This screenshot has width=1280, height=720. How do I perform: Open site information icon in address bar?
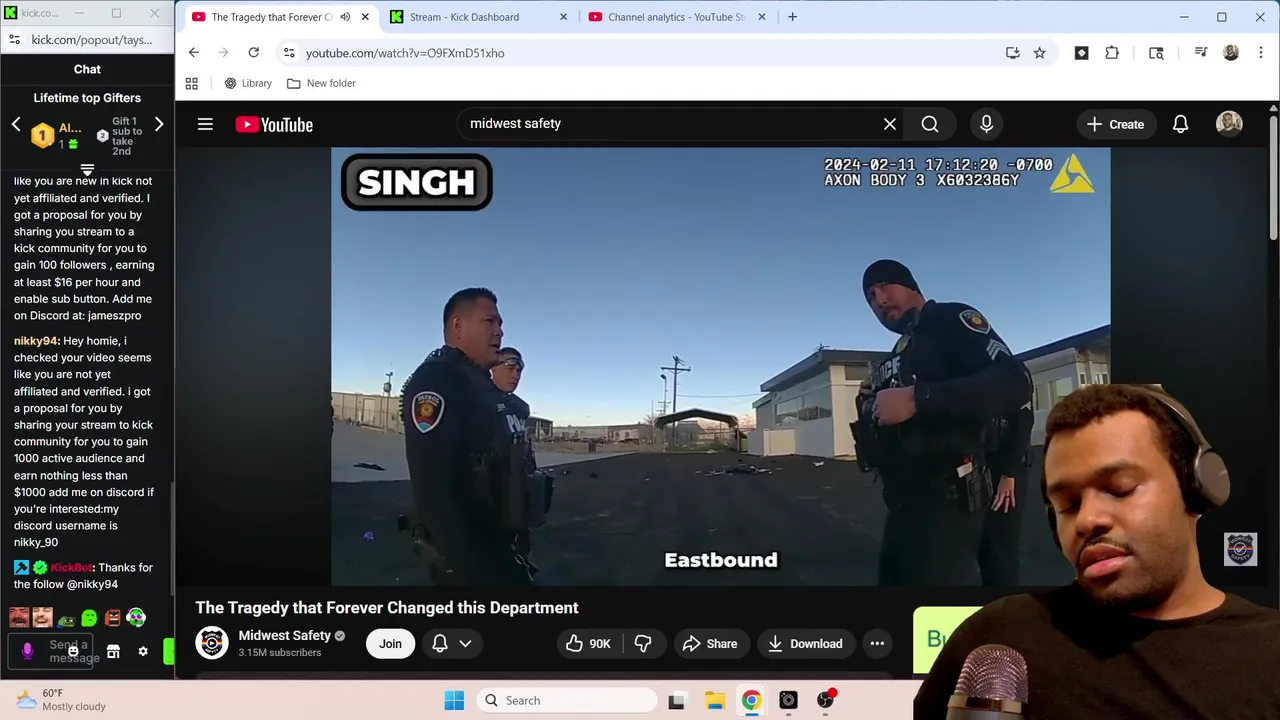[x=289, y=53]
